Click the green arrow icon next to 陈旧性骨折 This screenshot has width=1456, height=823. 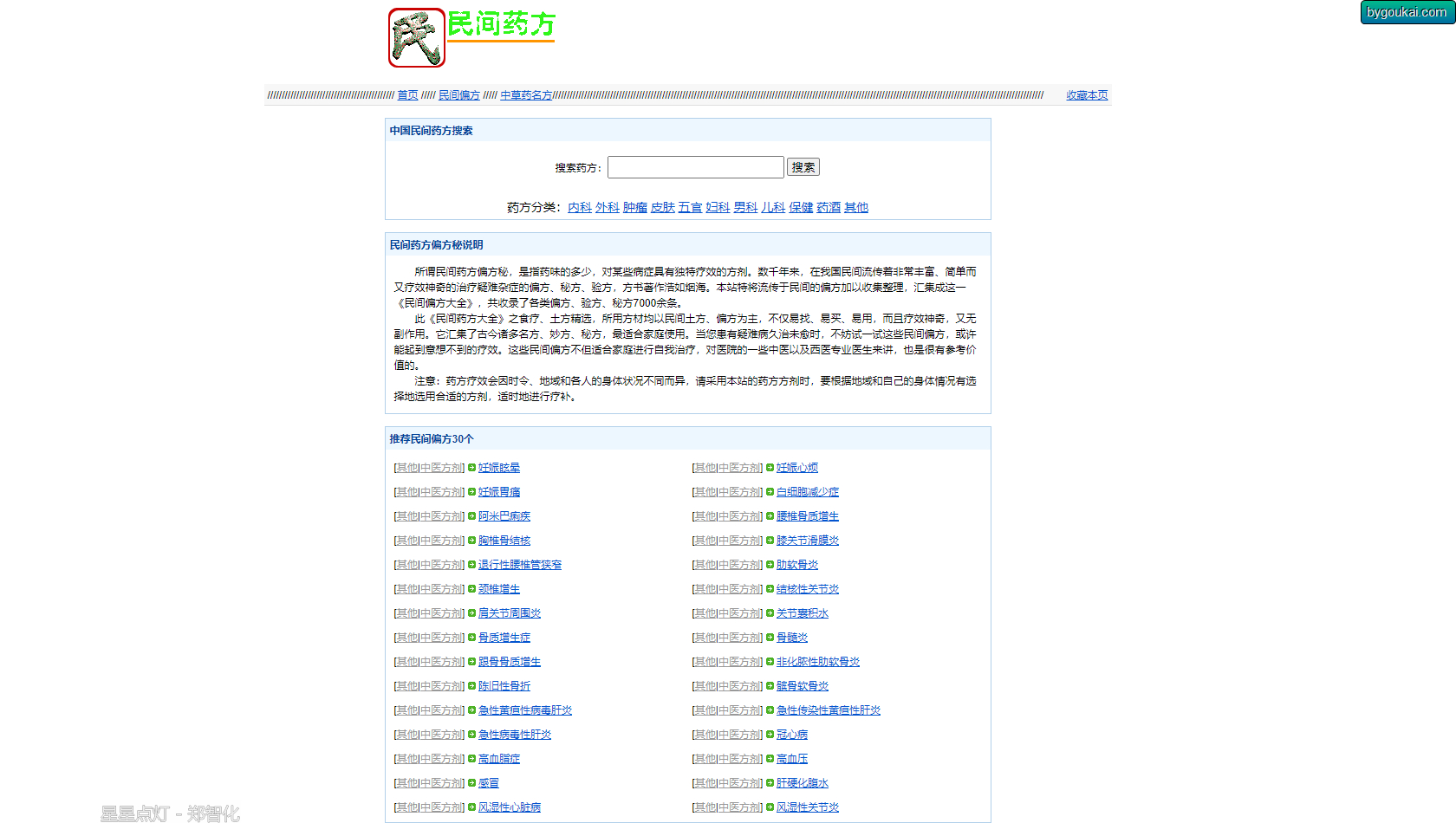point(472,686)
